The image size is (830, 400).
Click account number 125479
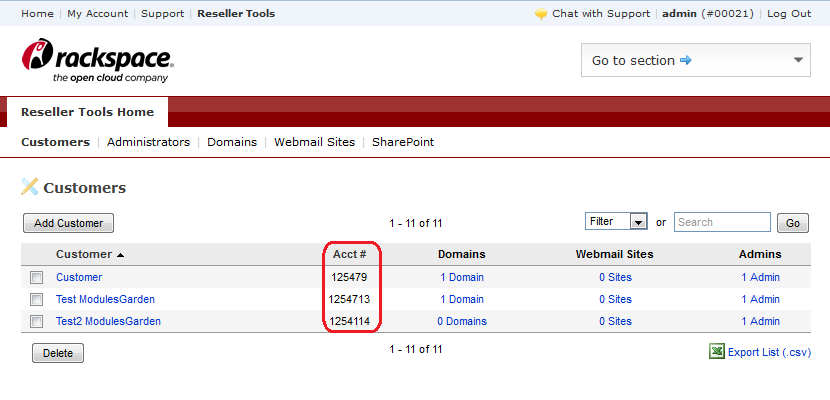point(349,277)
